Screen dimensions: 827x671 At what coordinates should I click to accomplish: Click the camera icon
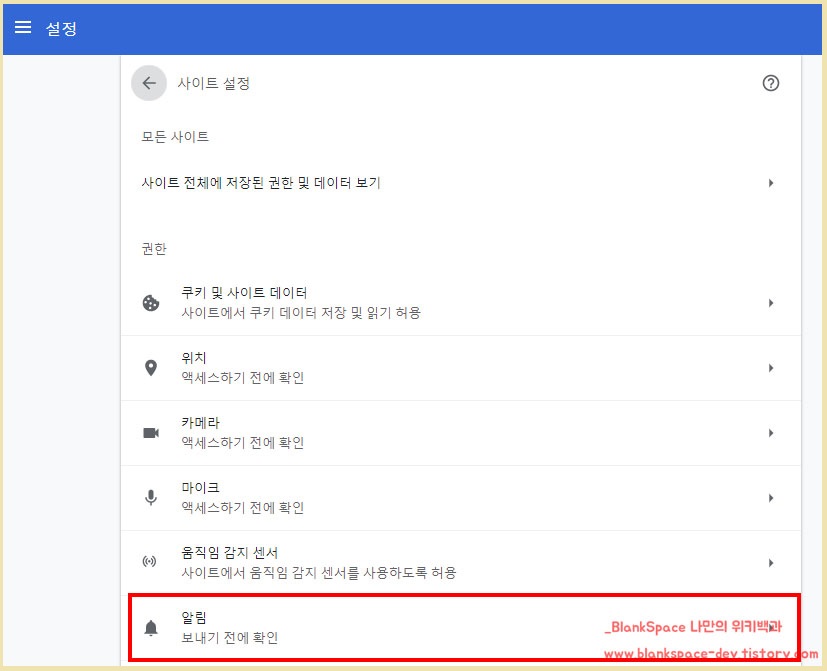[x=151, y=433]
